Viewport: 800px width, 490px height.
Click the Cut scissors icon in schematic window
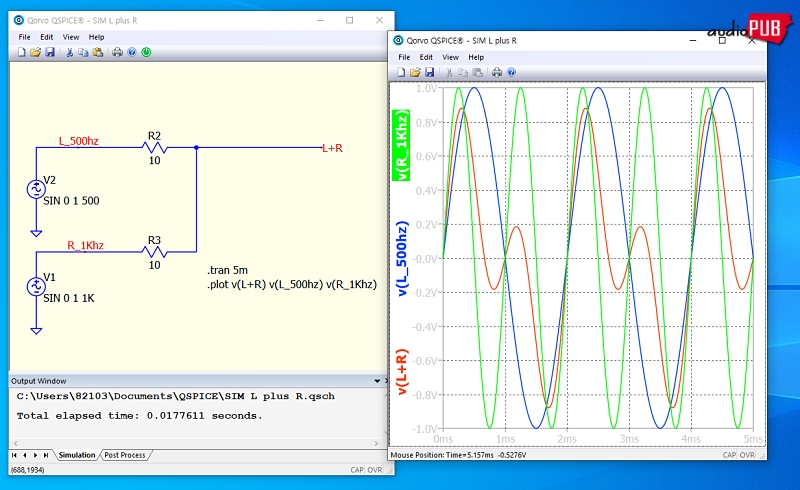coord(69,52)
